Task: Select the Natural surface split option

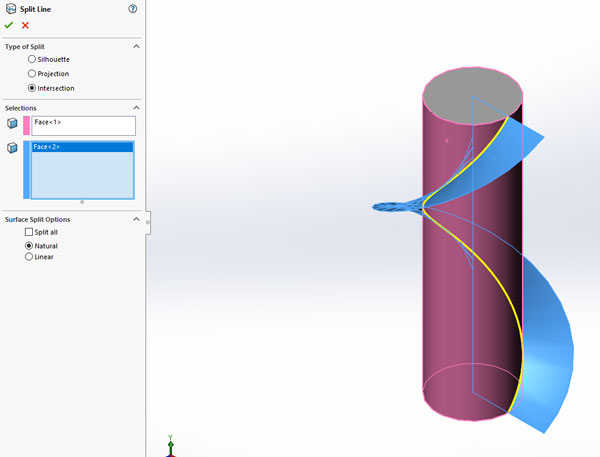Action: point(29,245)
